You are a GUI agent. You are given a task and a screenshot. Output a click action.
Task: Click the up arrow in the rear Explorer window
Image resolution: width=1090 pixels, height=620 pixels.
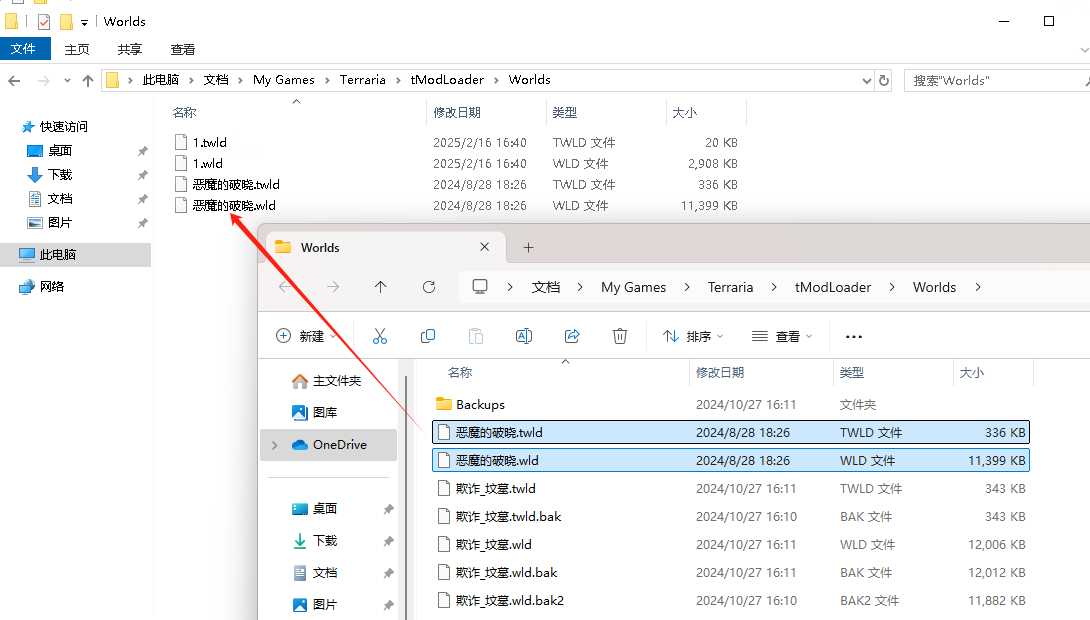[x=88, y=81]
